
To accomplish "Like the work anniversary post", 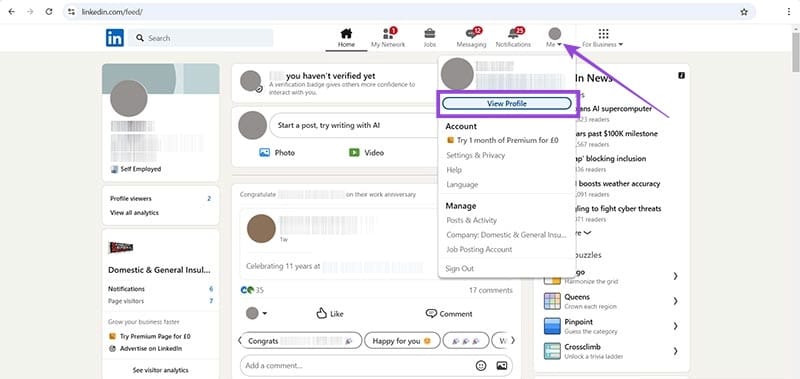I will point(330,314).
